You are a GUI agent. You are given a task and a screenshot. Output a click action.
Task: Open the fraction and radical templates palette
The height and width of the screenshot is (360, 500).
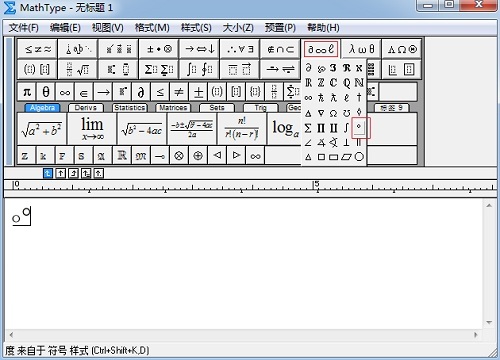click(x=78, y=69)
